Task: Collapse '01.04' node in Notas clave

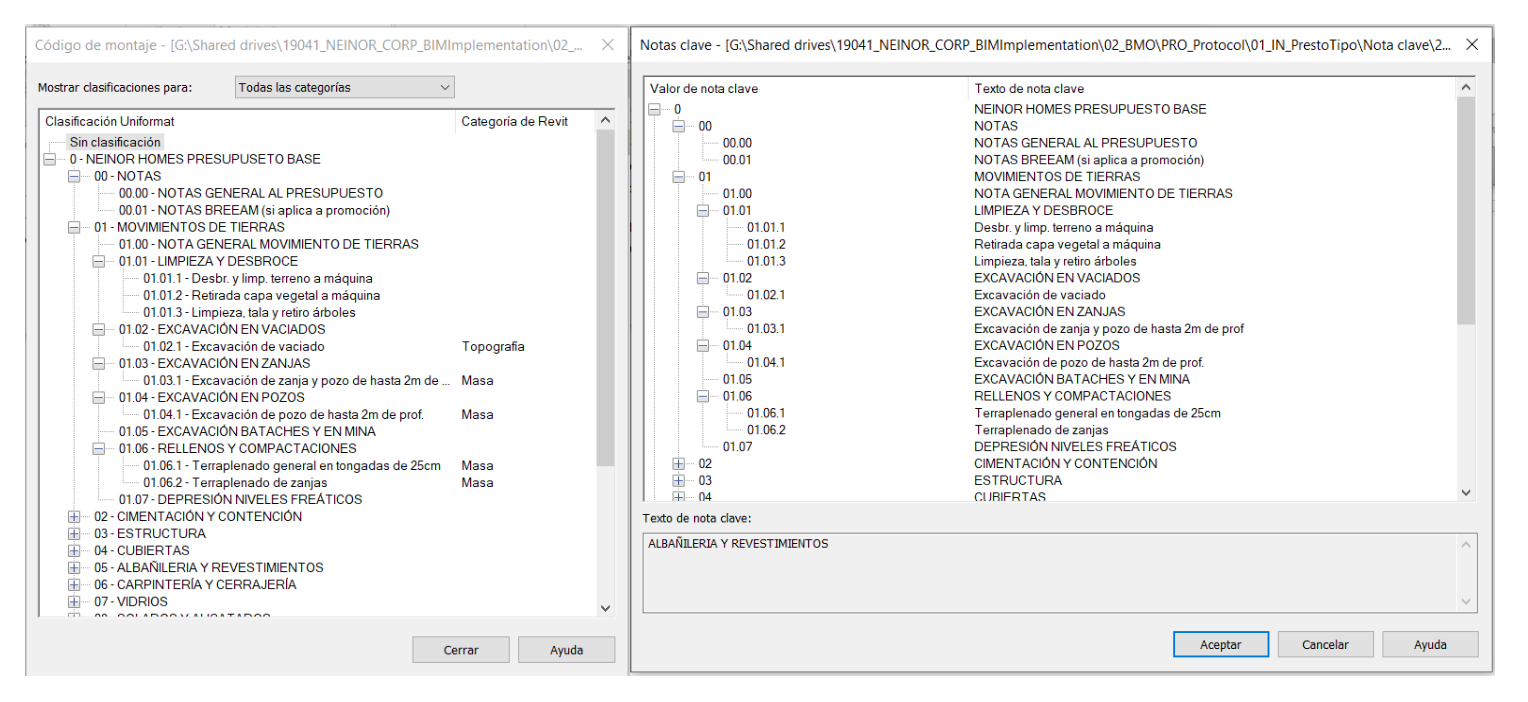Action: tap(703, 347)
